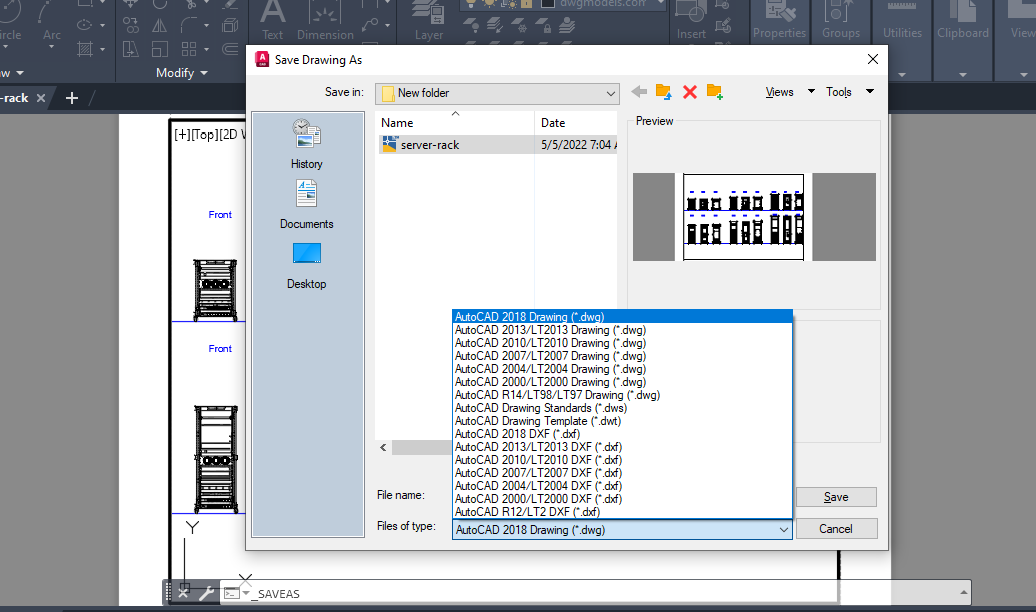
Task: Select the server-rack file in list
Action: pyautogui.click(x=497, y=145)
